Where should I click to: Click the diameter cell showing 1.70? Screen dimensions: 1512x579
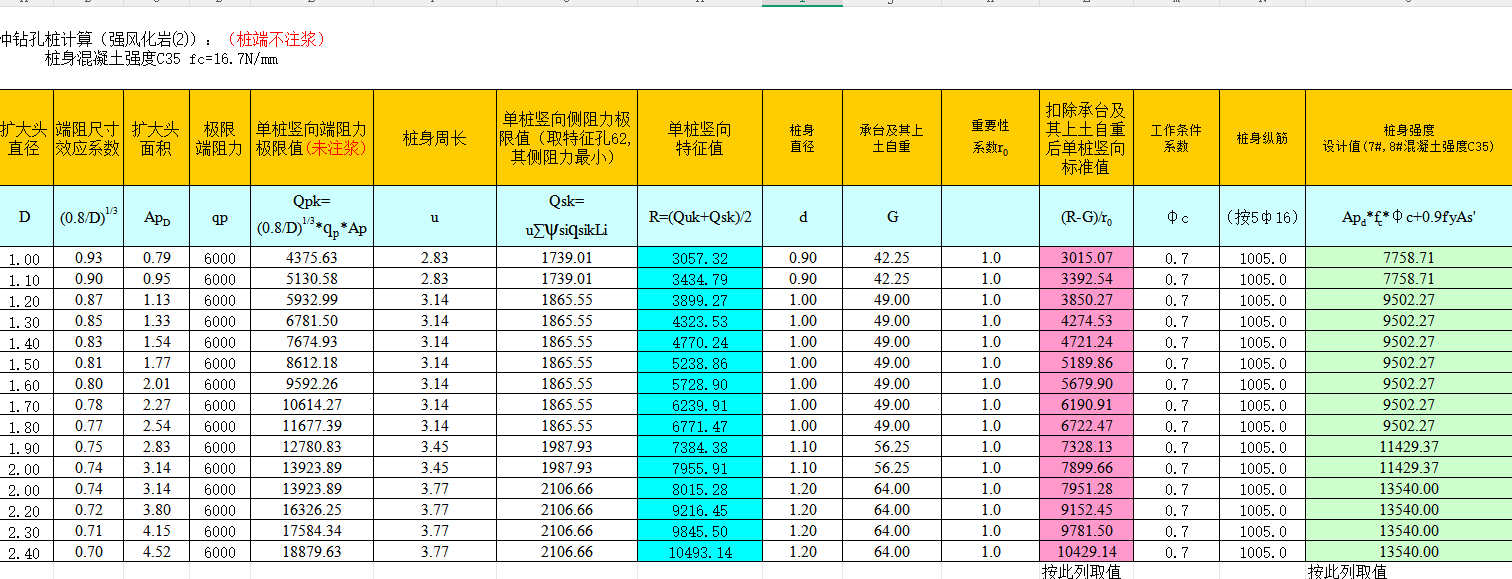point(25,405)
